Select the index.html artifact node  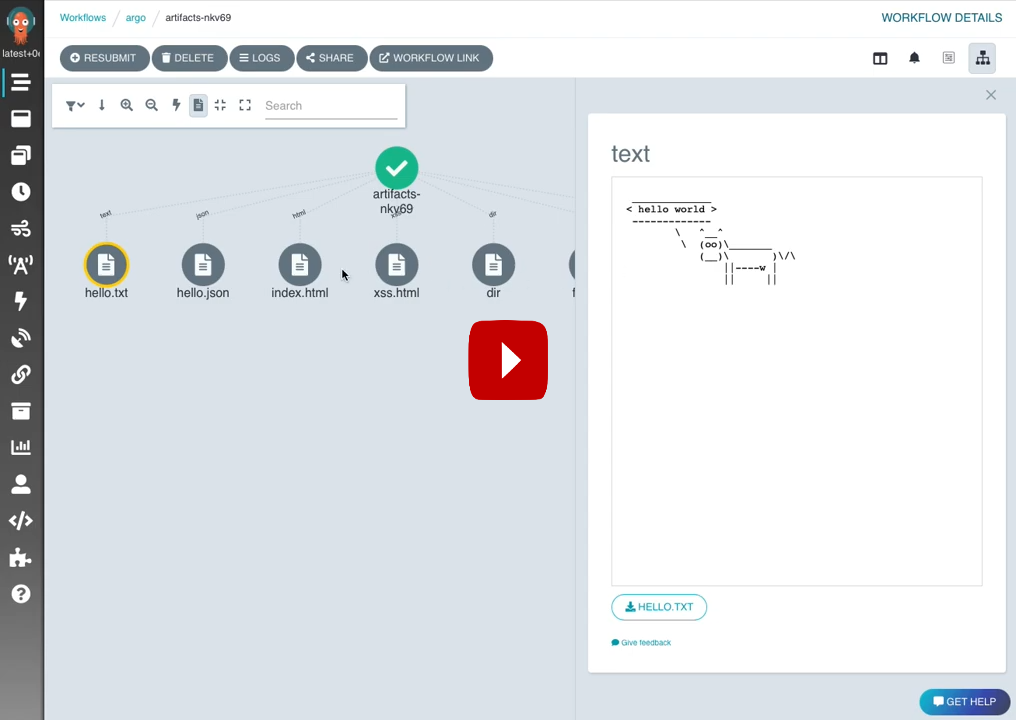[300, 265]
